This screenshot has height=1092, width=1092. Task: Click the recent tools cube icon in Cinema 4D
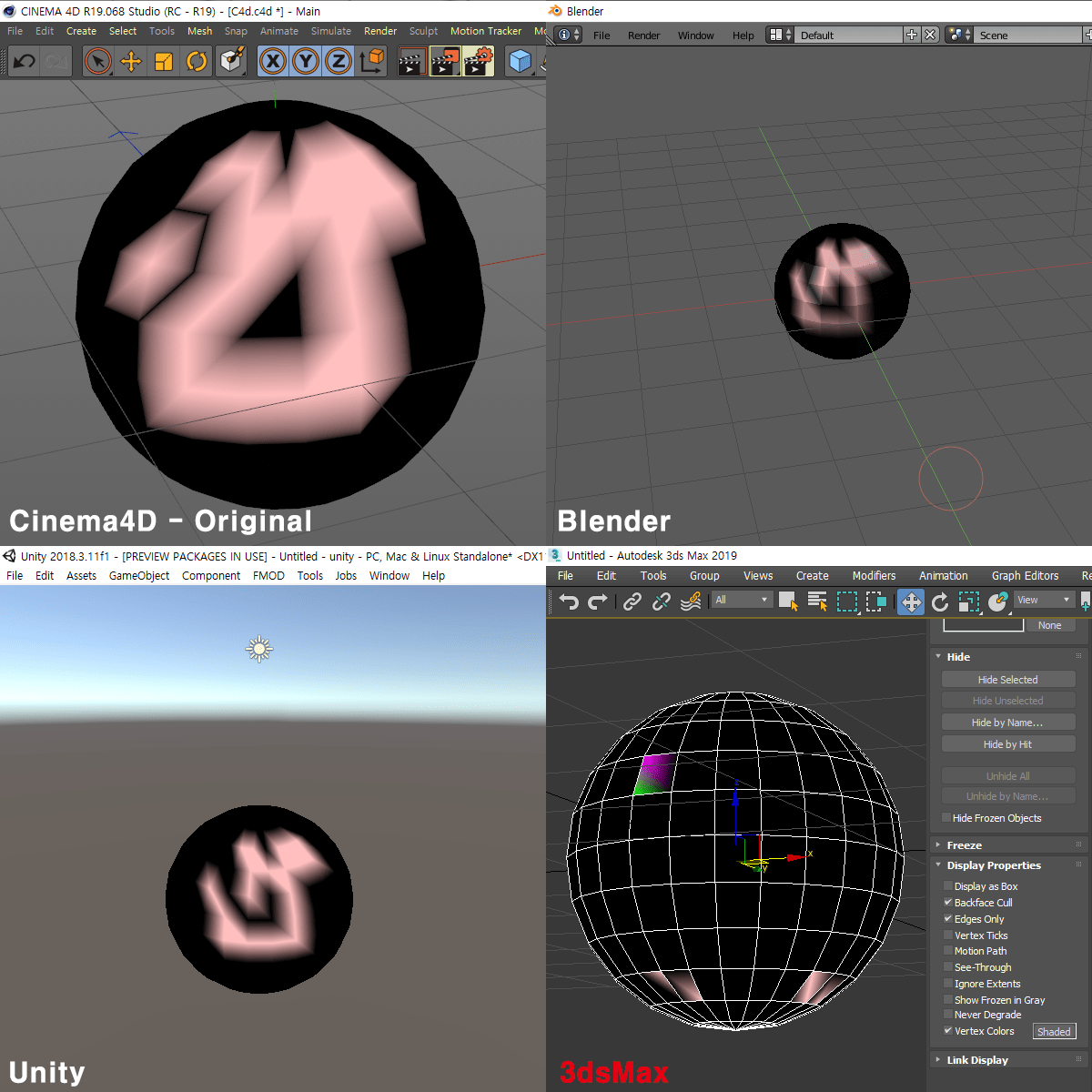coord(232,62)
